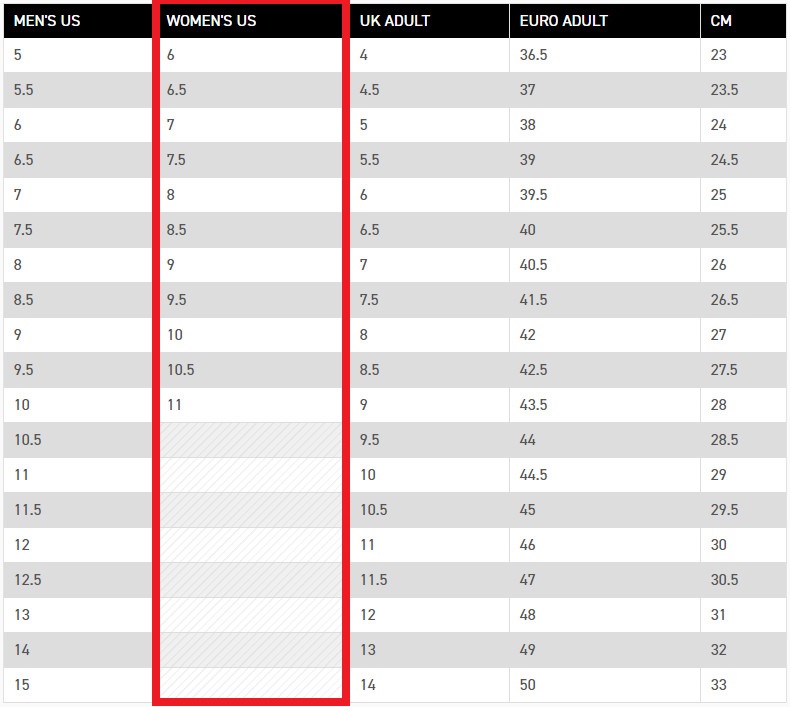Select Euro size 44.5 cell
This screenshot has width=790, height=707.
click(605, 475)
